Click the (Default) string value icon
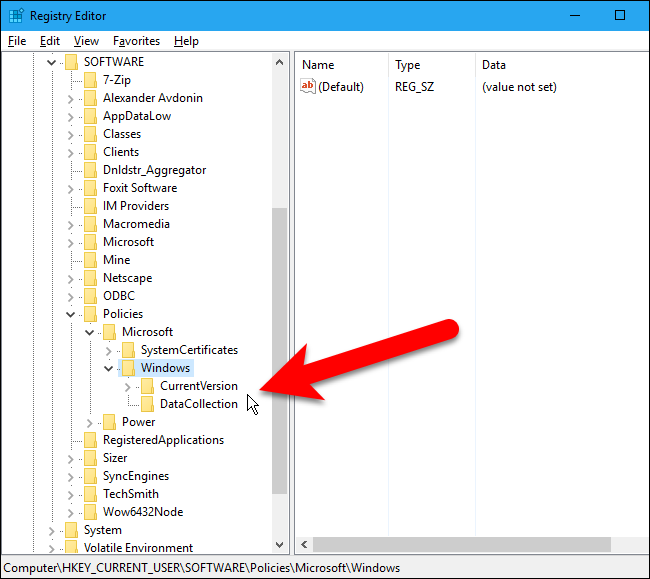The width and height of the screenshot is (650, 579). point(308,86)
